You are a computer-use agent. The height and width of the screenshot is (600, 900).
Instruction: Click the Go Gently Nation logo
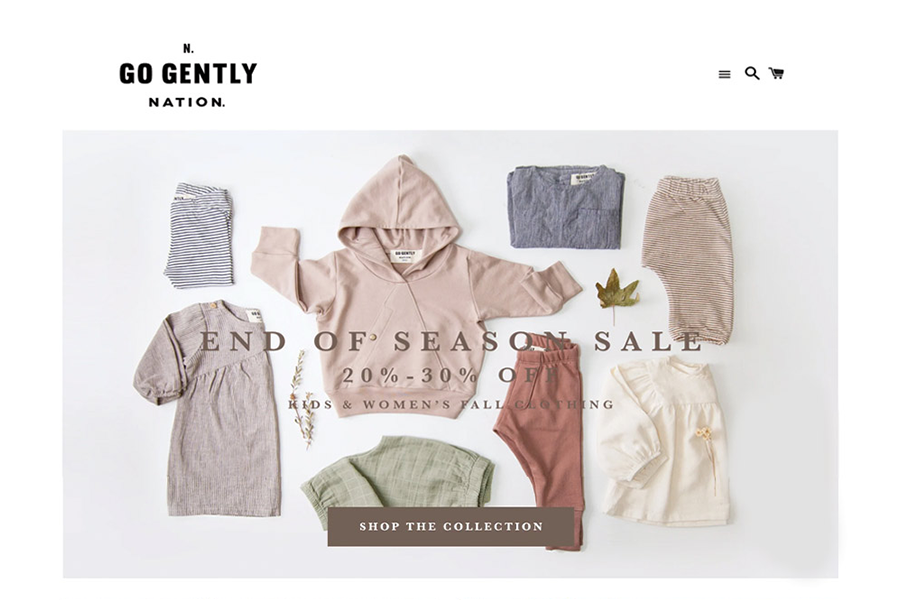point(188,76)
